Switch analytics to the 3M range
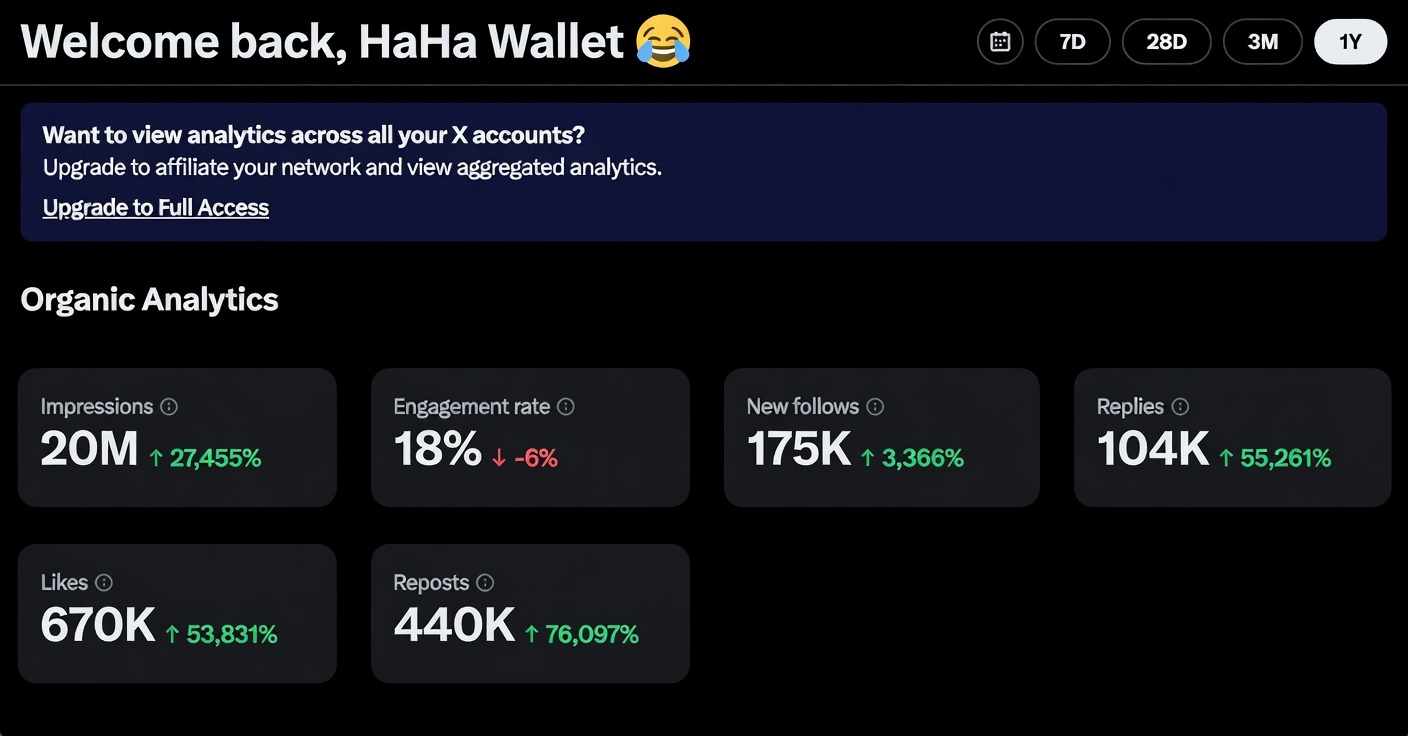Image resolution: width=1408 pixels, height=736 pixels. click(x=1262, y=41)
